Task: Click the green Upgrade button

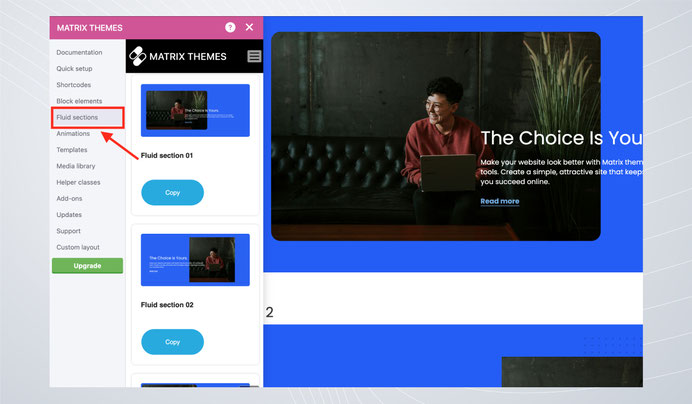Action: (87, 266)
